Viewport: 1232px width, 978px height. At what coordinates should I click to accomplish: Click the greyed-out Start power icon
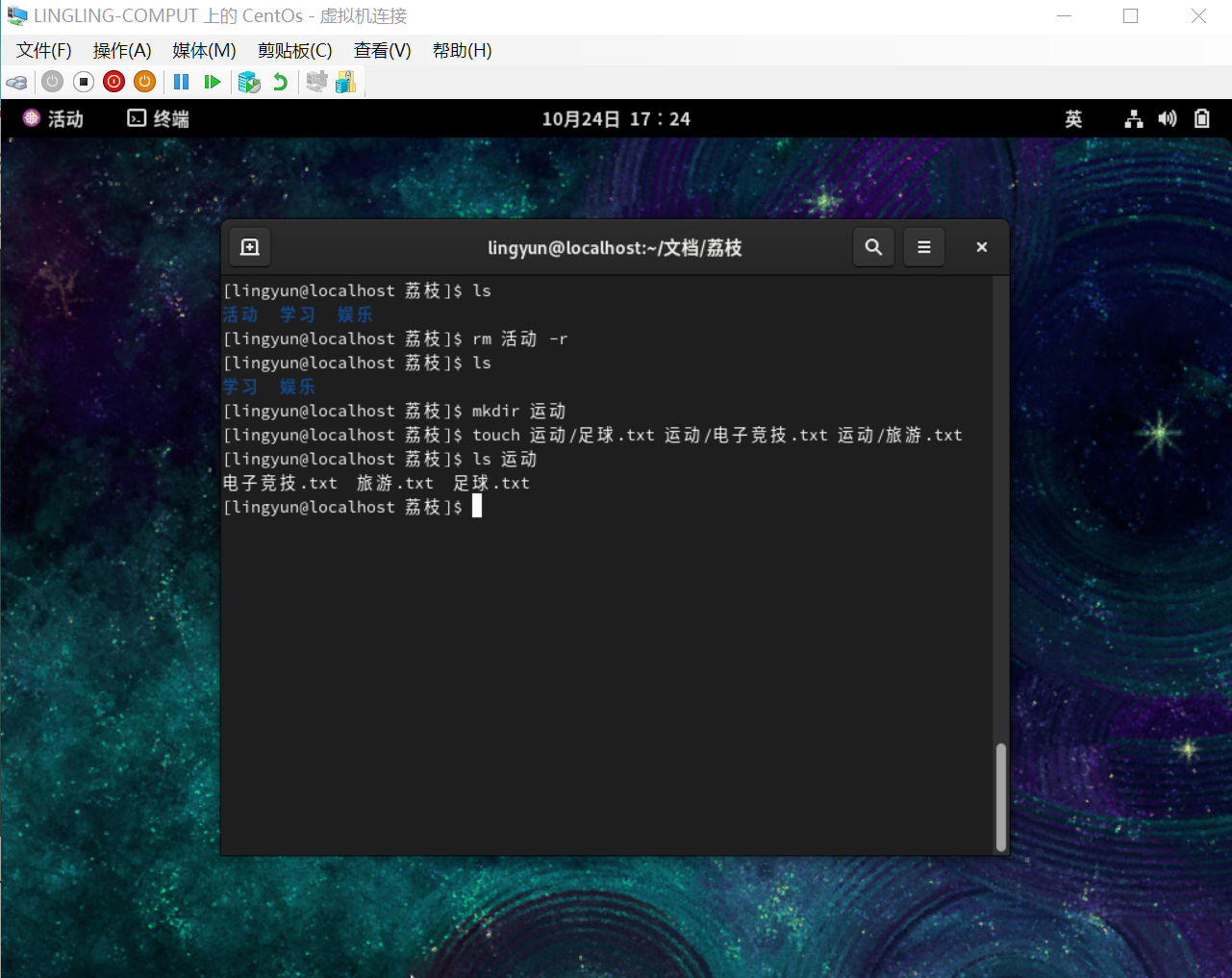(53, 83)
